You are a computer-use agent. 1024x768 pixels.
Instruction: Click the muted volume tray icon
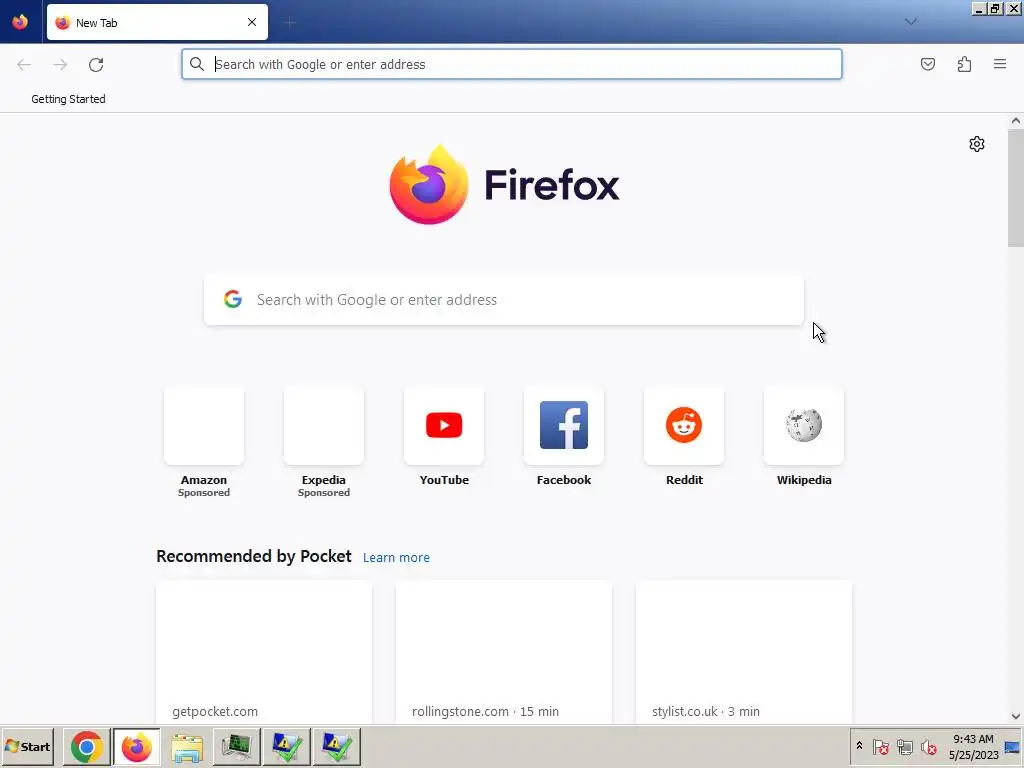[928, 746]
